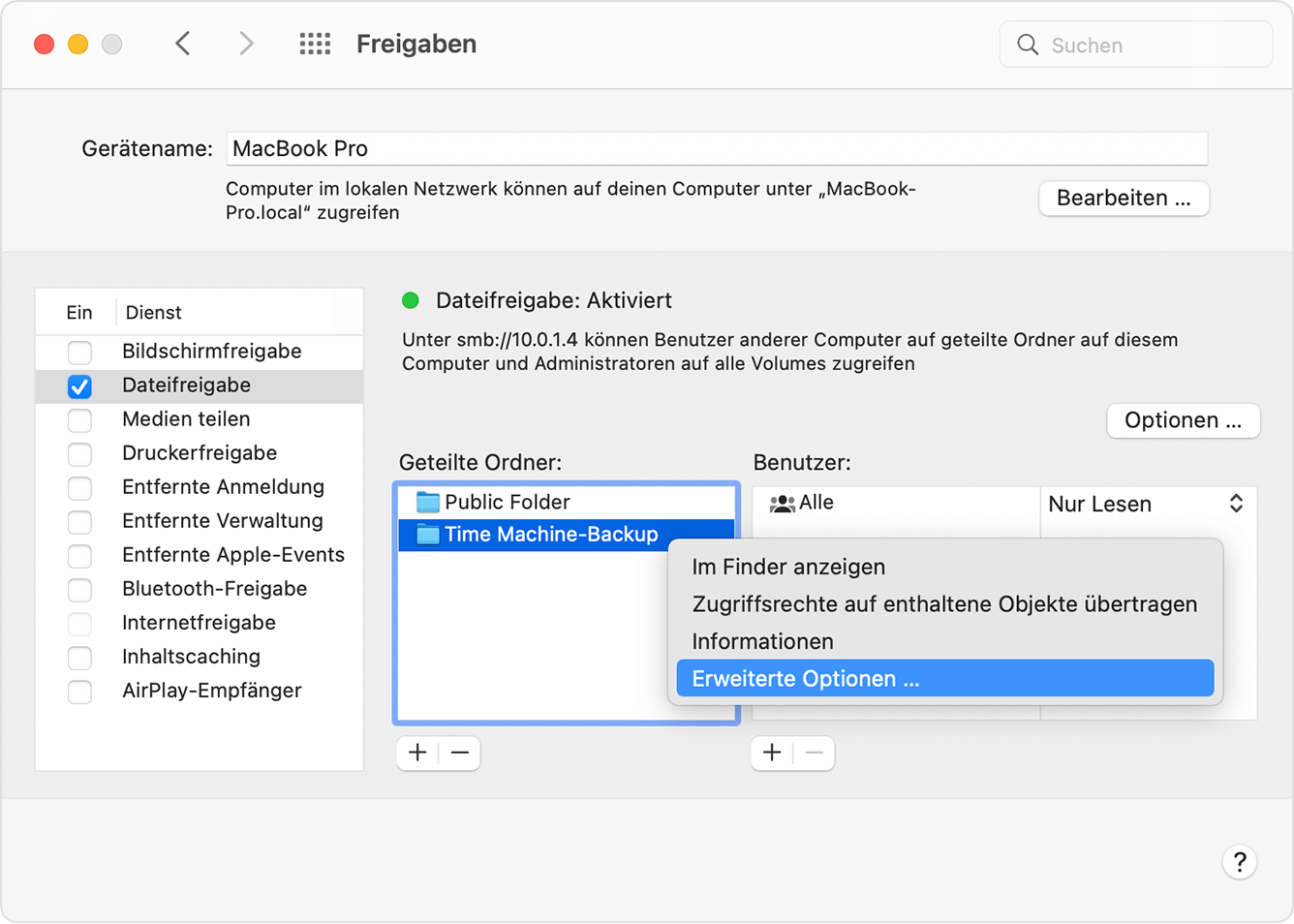Select the AirPlay-Empfänger service row

[200, 691]
